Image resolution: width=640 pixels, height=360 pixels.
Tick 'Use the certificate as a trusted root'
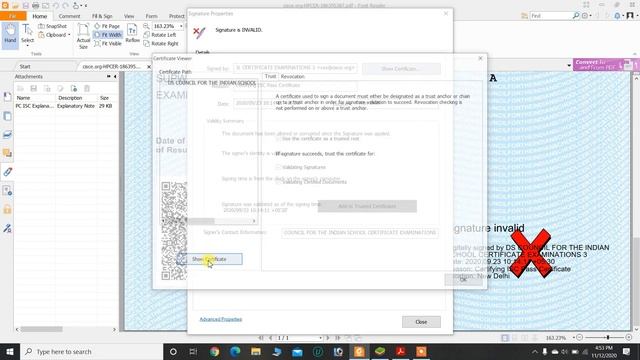(278, 139)
